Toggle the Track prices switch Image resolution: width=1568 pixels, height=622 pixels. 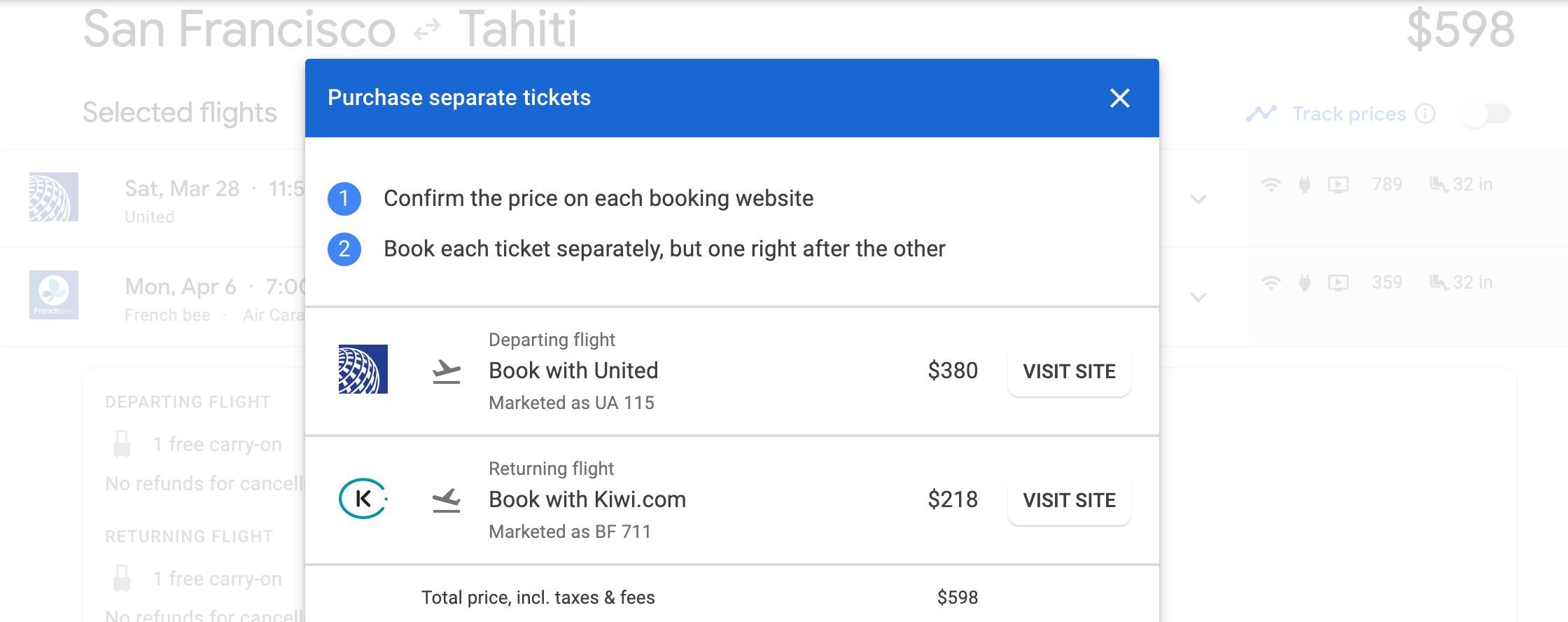coord(1487,114)
